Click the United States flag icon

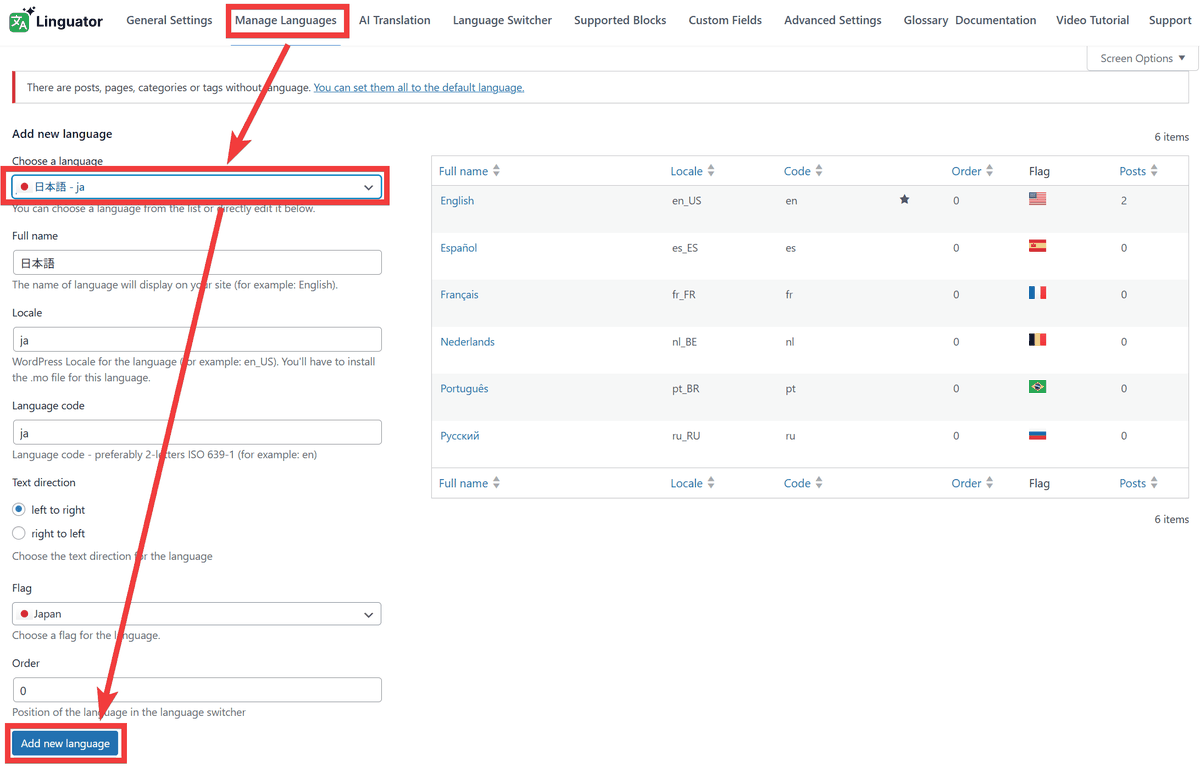click(x=1037, y=199)
